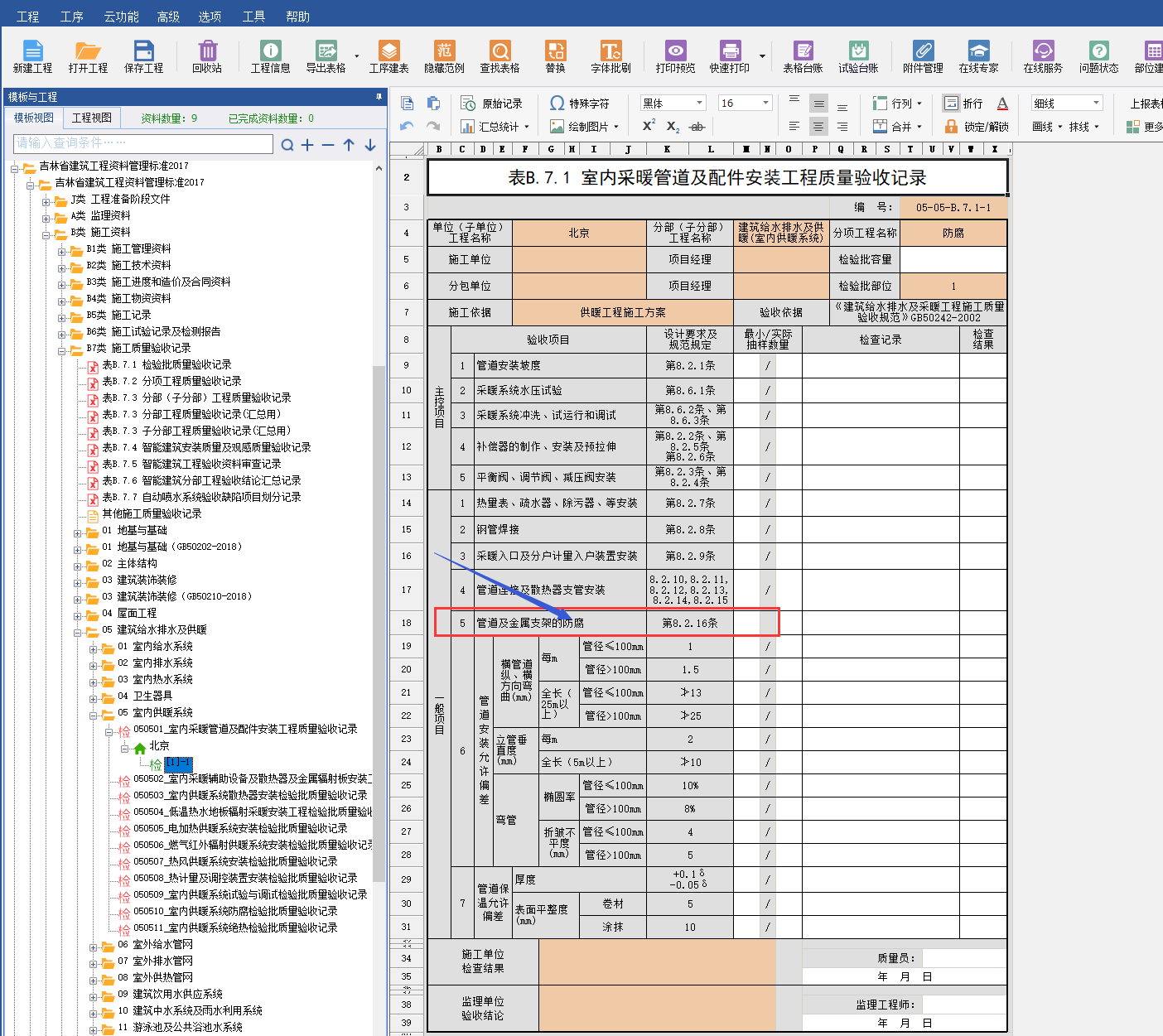Screen dimensions: 1163x1036
Task: Open 在线服务 online service
Action: 1044,56
